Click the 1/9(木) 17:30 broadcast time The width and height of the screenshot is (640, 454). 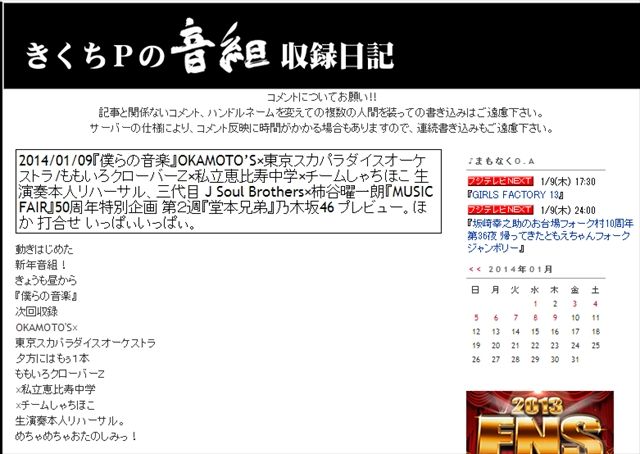pyautogui.click(x=568, y=181)
